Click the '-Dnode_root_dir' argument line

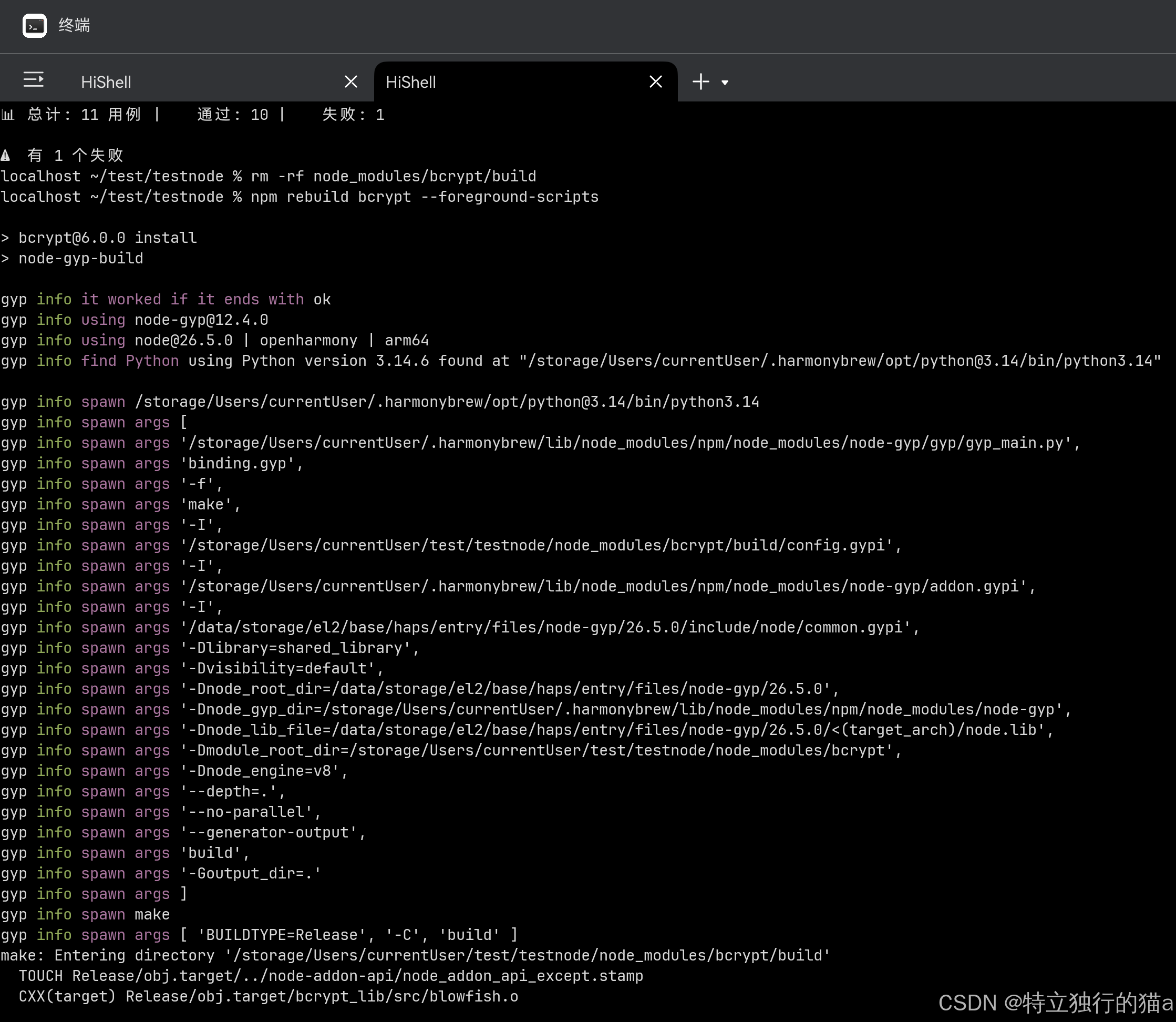click(x=420, y=690)
